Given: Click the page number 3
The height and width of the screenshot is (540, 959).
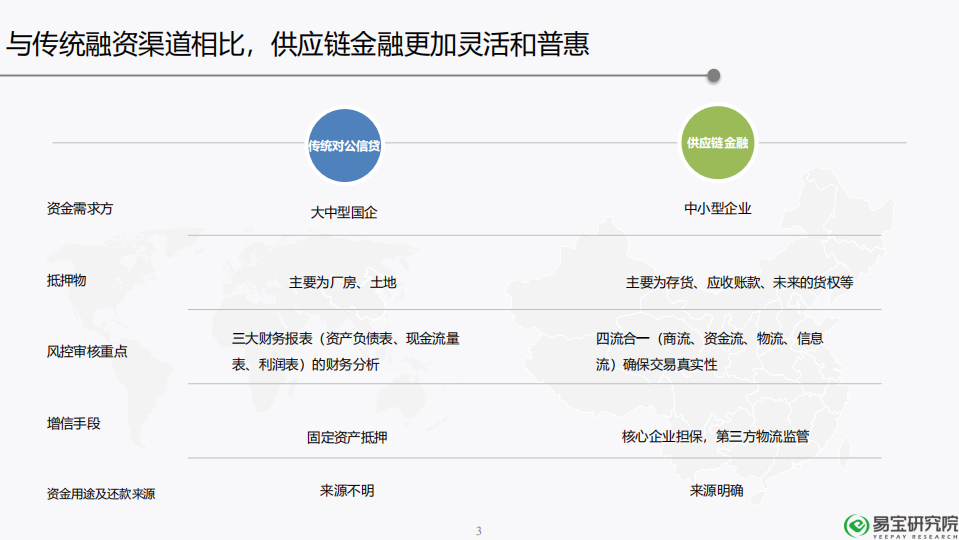Looking at the screenshot, I should click(479, 531).
